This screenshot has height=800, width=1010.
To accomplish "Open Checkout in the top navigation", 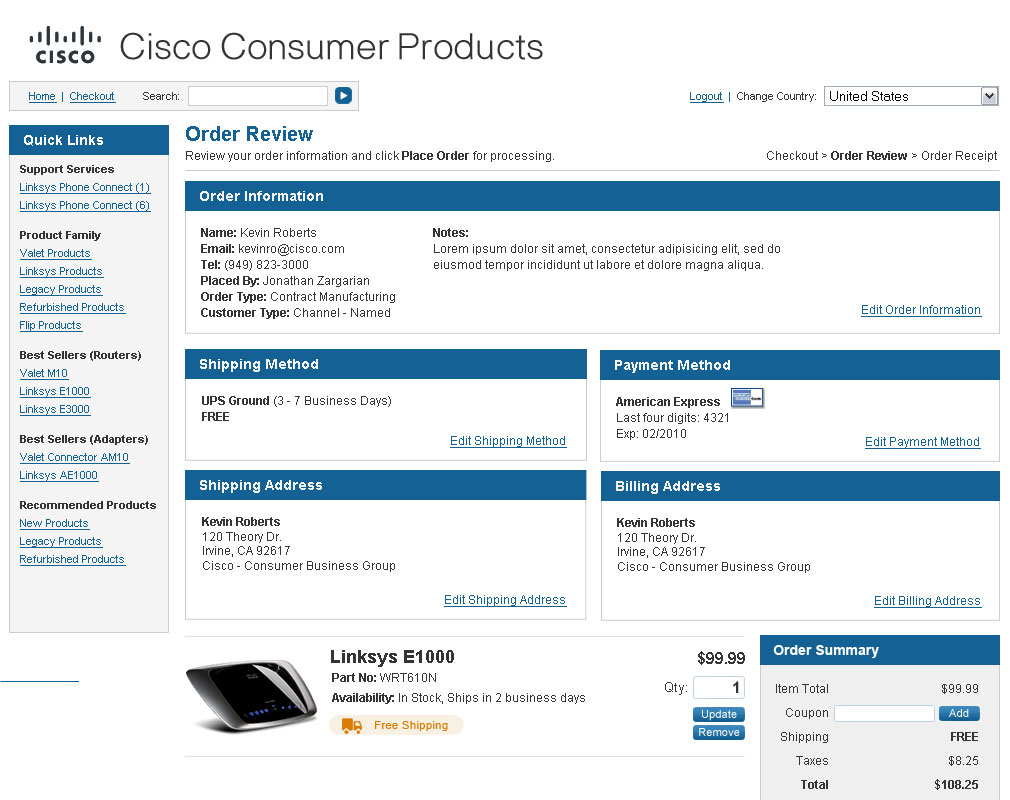I will (x=92, y=97).
